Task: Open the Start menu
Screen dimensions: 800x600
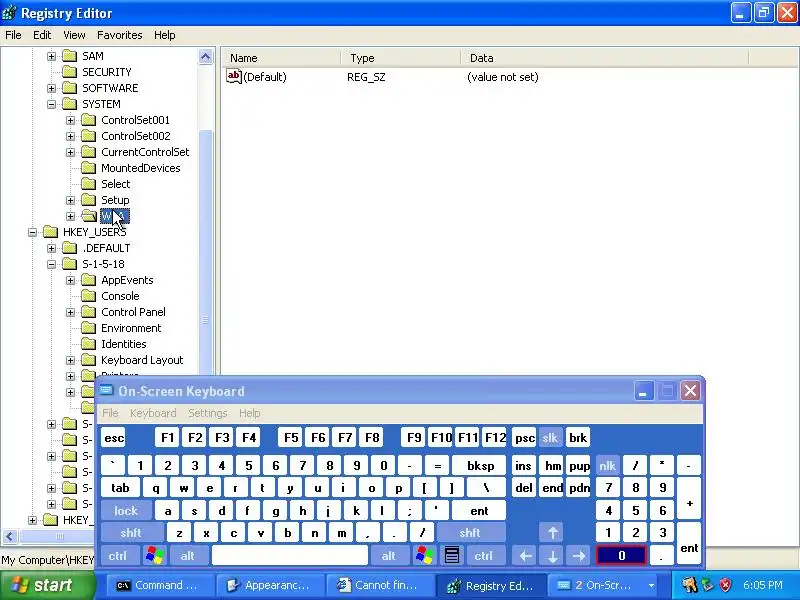Action: (x=47, y=585)
